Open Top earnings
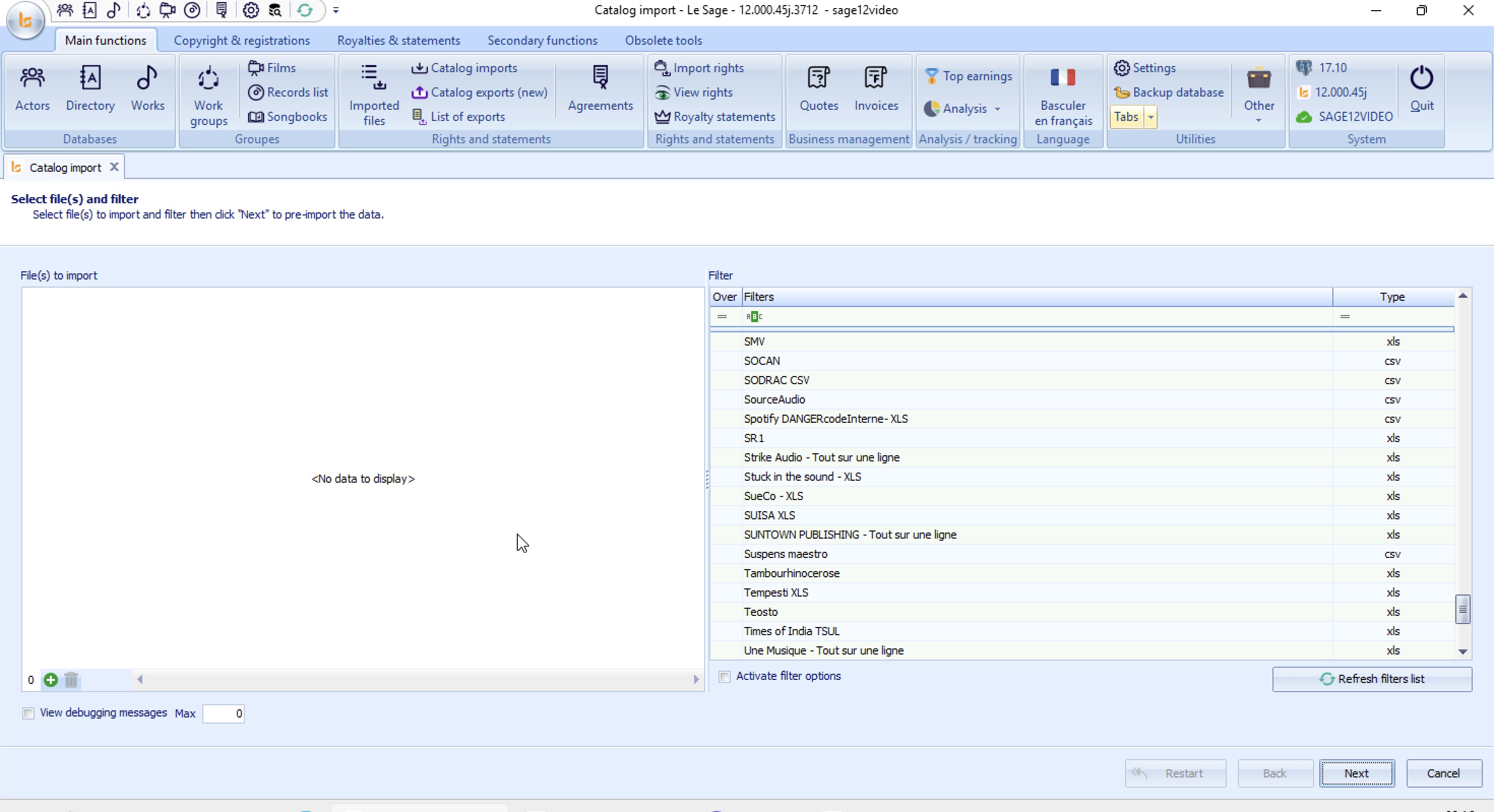 coord(968,76)
